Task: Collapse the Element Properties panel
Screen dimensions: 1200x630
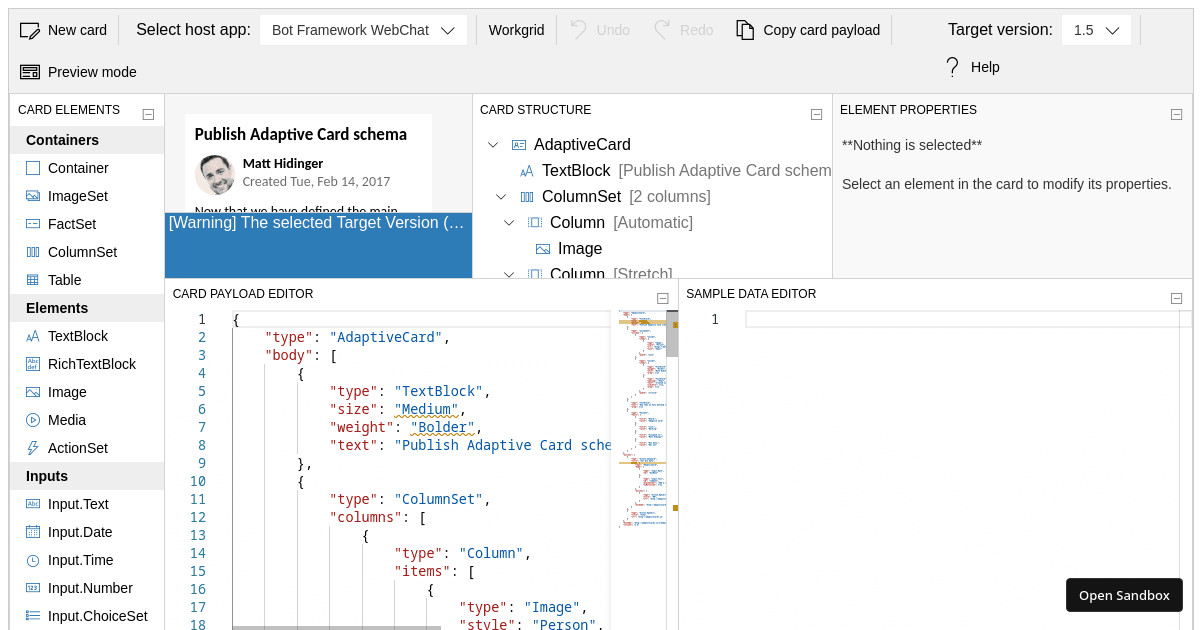Action: click(x=1176, y=114)
